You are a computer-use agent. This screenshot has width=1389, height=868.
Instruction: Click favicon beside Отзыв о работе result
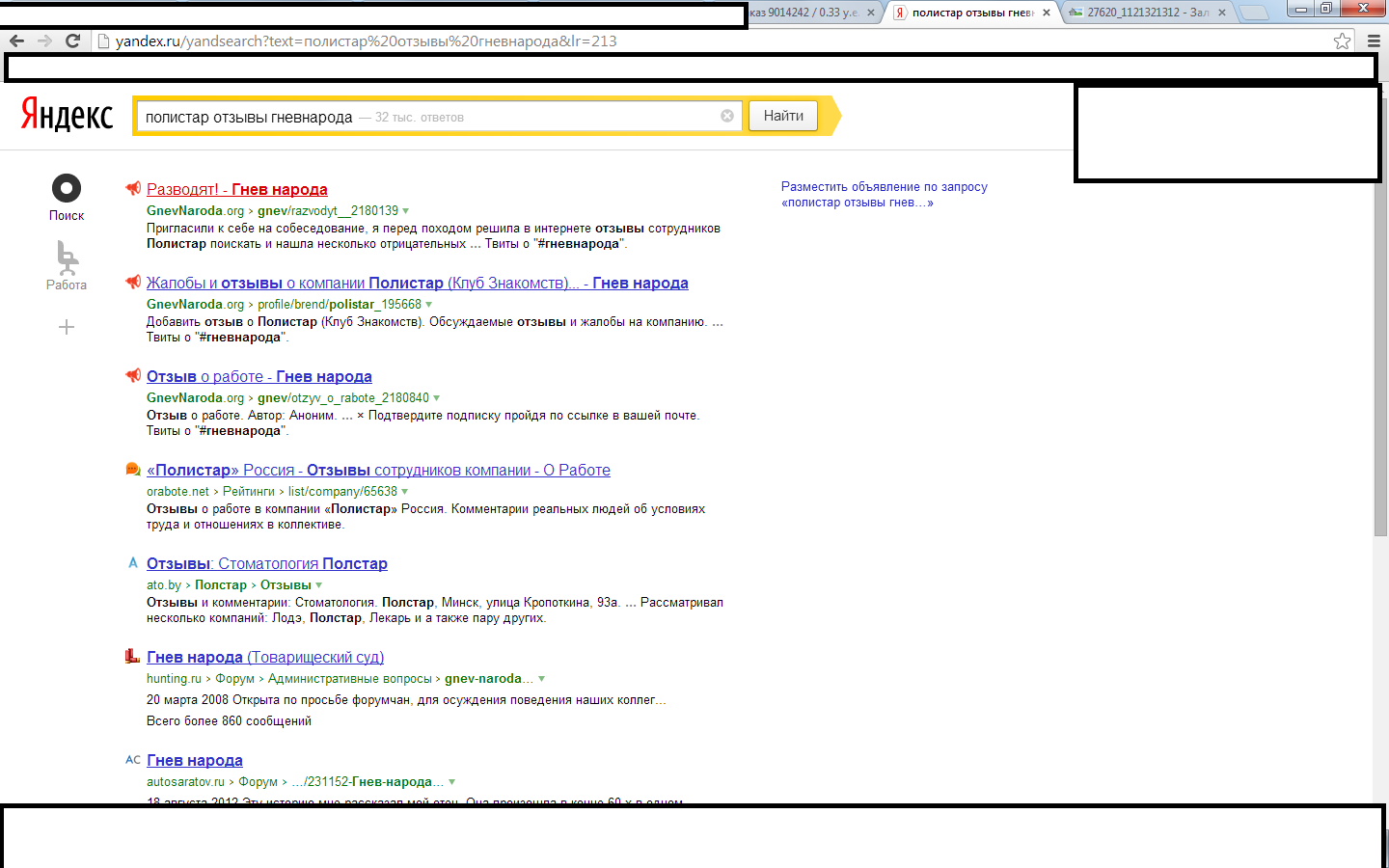coord(133,376)
